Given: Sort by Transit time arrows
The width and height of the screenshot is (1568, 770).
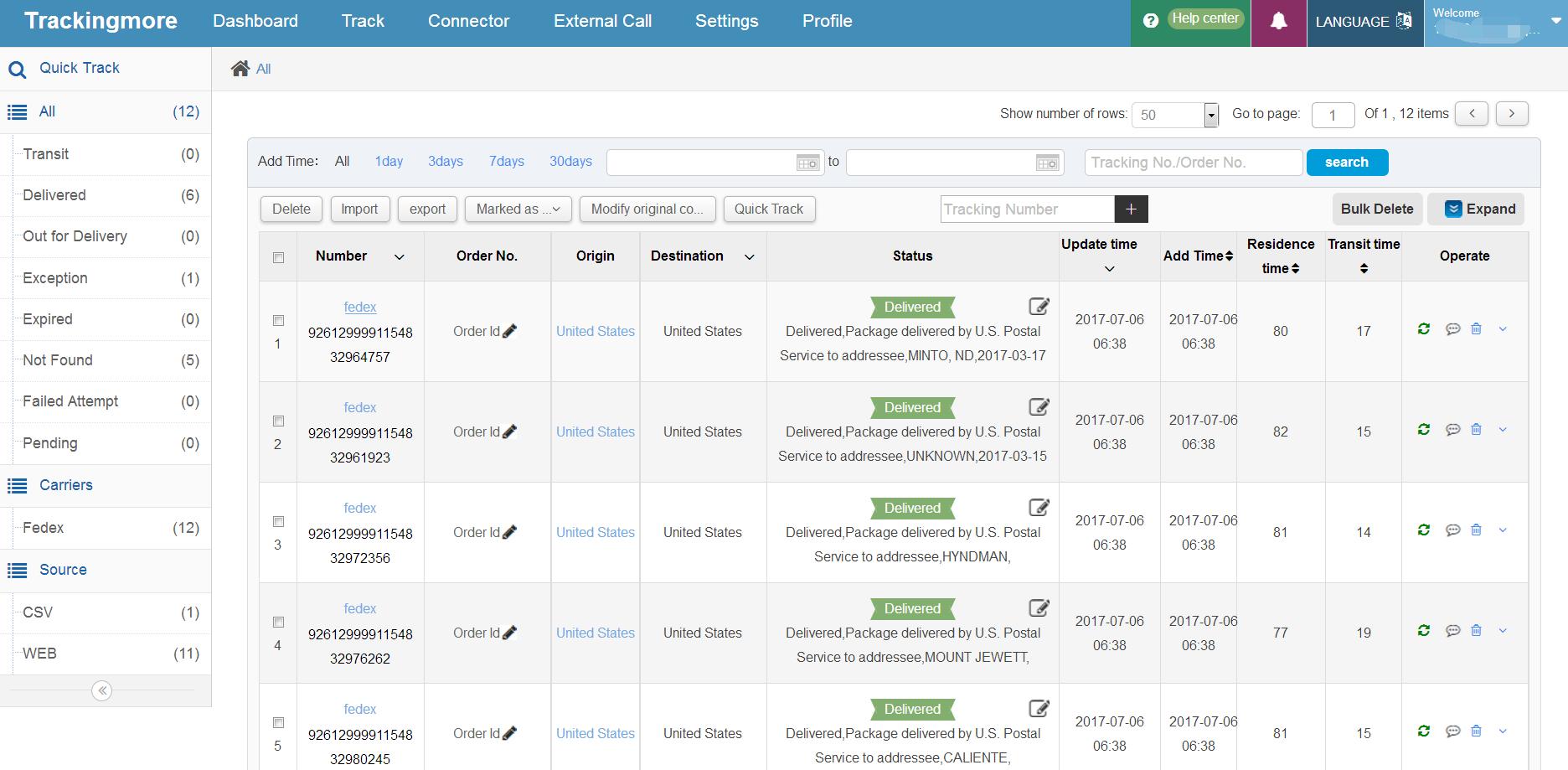Looking at the screenshot, I should [x=1364, y=268].
